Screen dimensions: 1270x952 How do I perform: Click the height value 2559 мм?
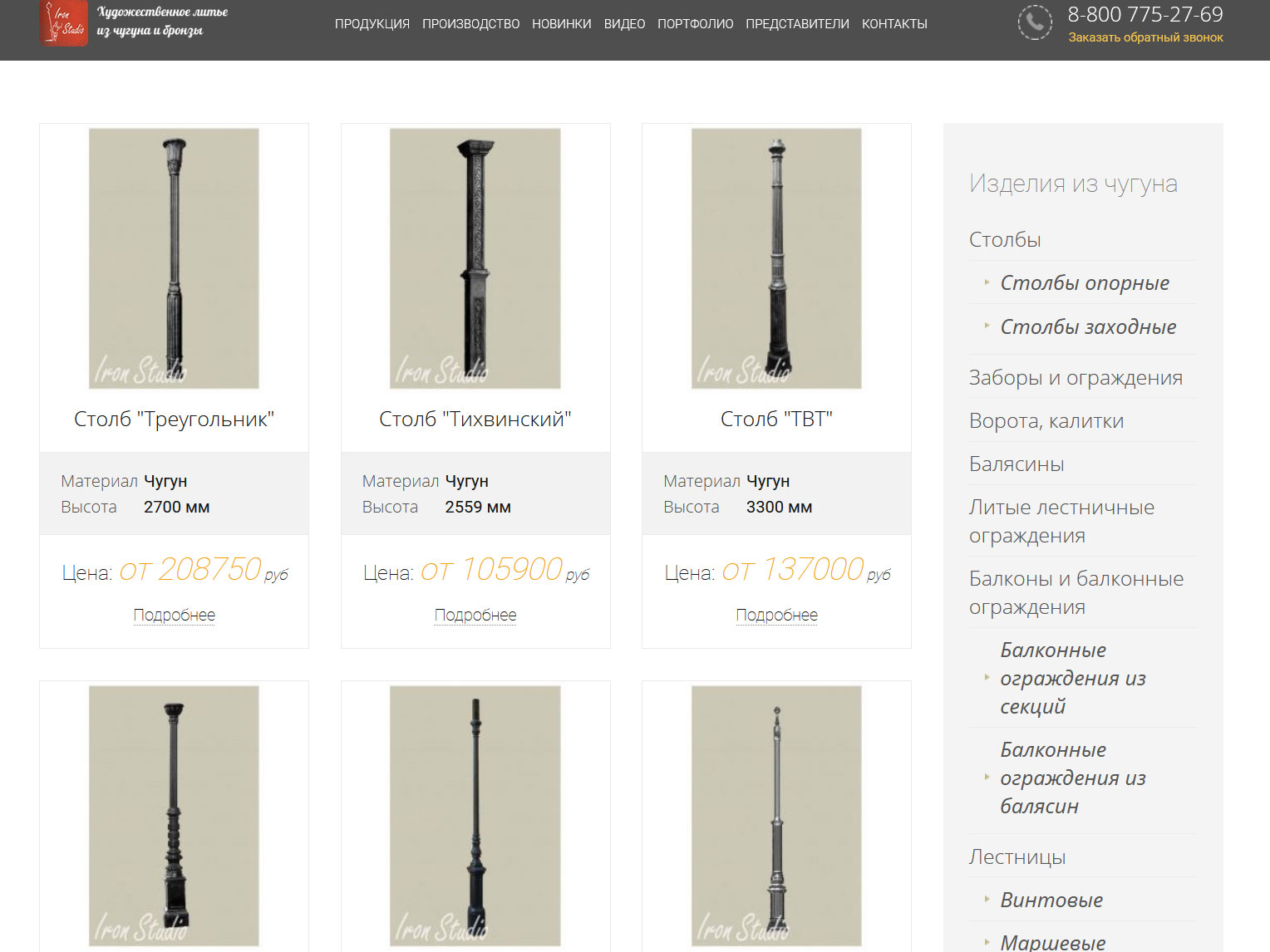478,507
